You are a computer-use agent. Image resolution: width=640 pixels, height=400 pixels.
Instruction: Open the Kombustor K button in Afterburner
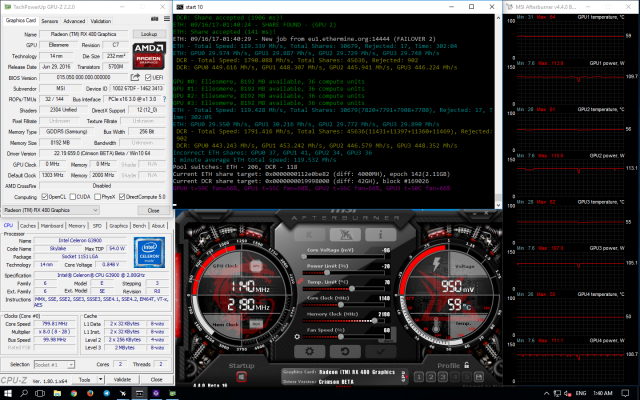click(x=309, y=235)
